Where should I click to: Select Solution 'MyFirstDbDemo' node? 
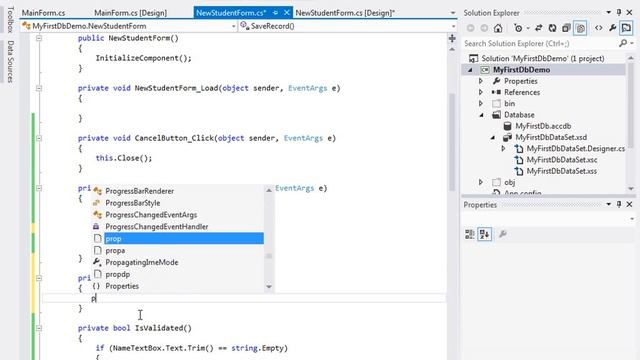tap(543, 58)
